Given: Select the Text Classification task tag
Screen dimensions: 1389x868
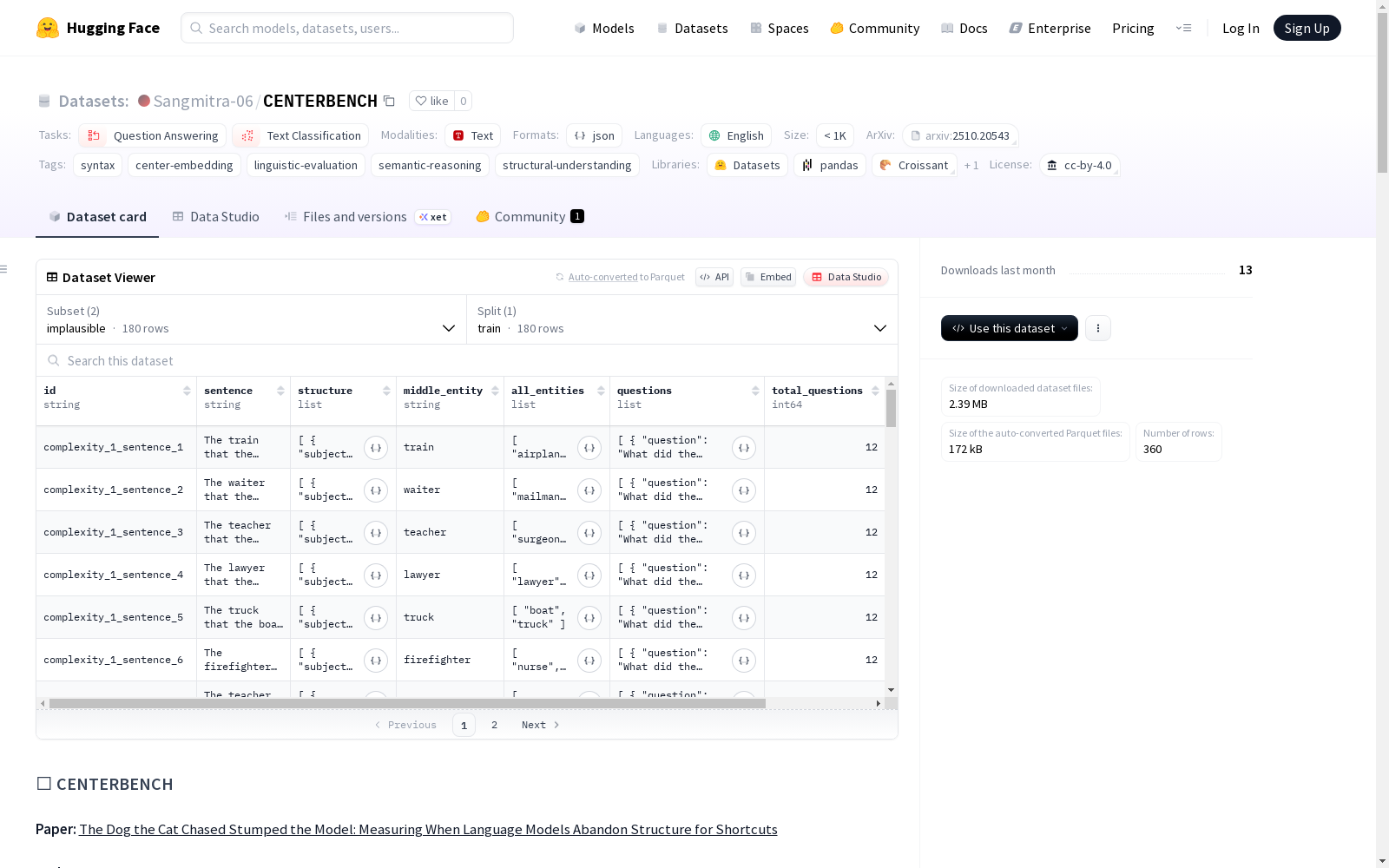Looking at the screenshot, I should 300,135.
